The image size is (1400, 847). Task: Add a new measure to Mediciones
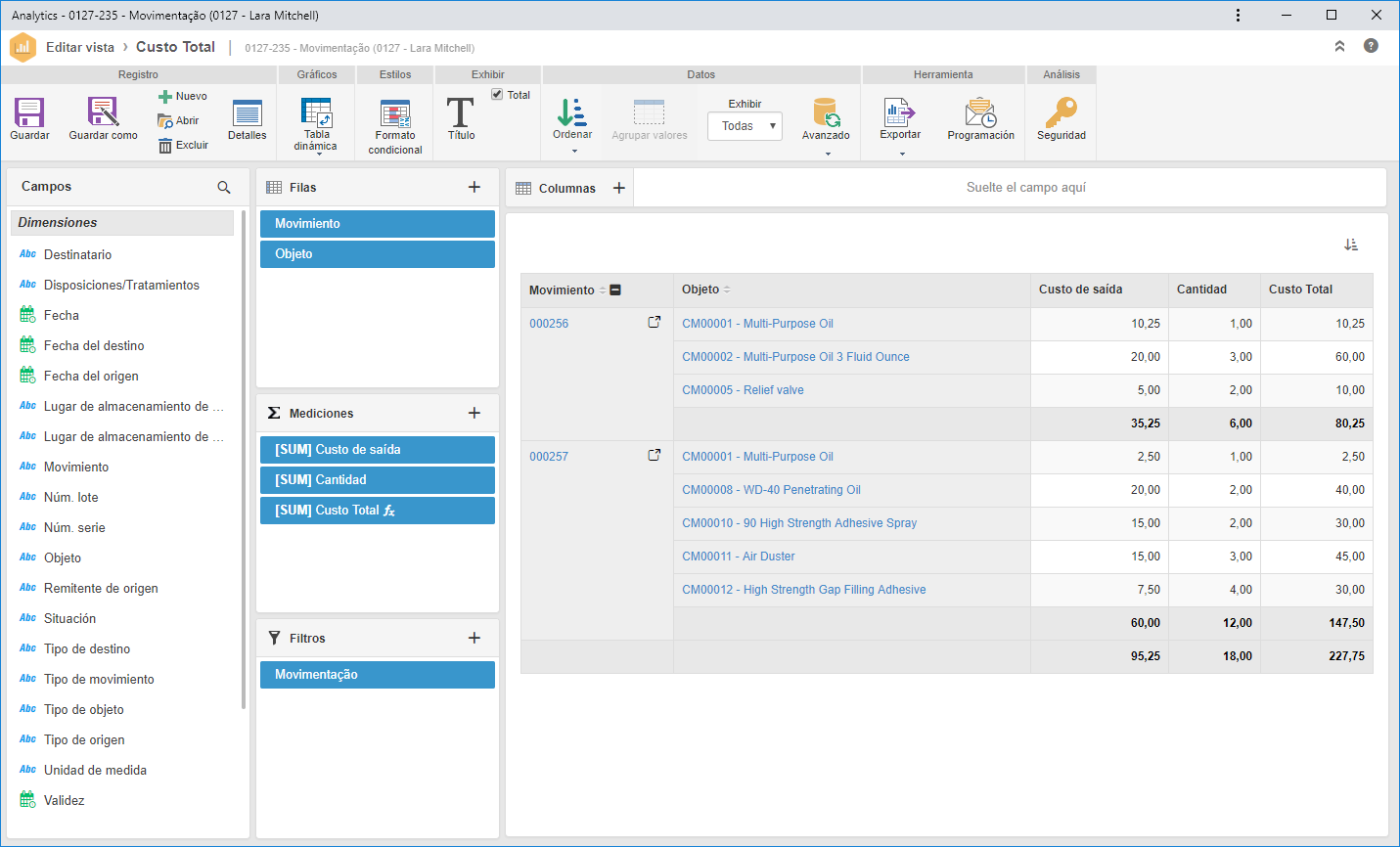[x=474, y=413]
